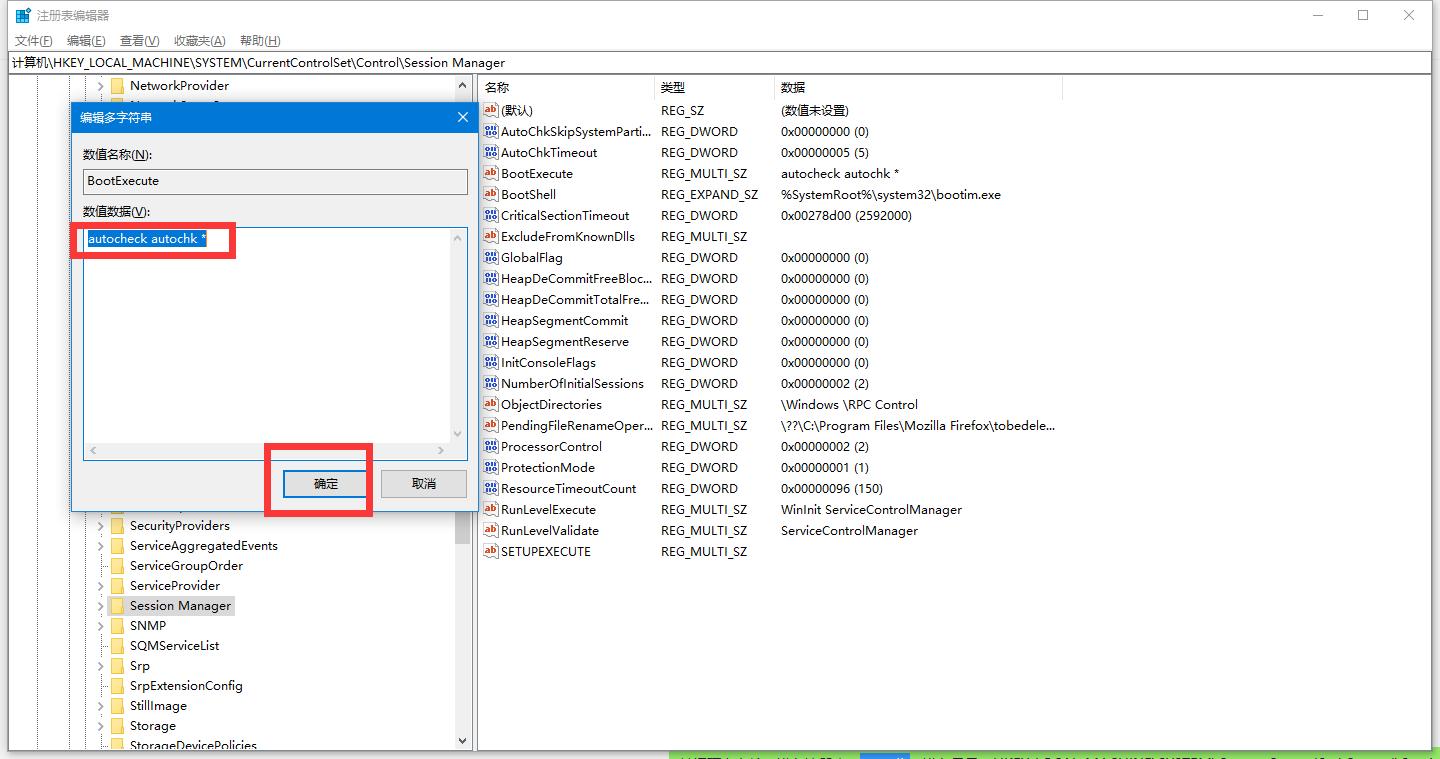Click the tree pane scroll down arrow

tap(462, 741)
